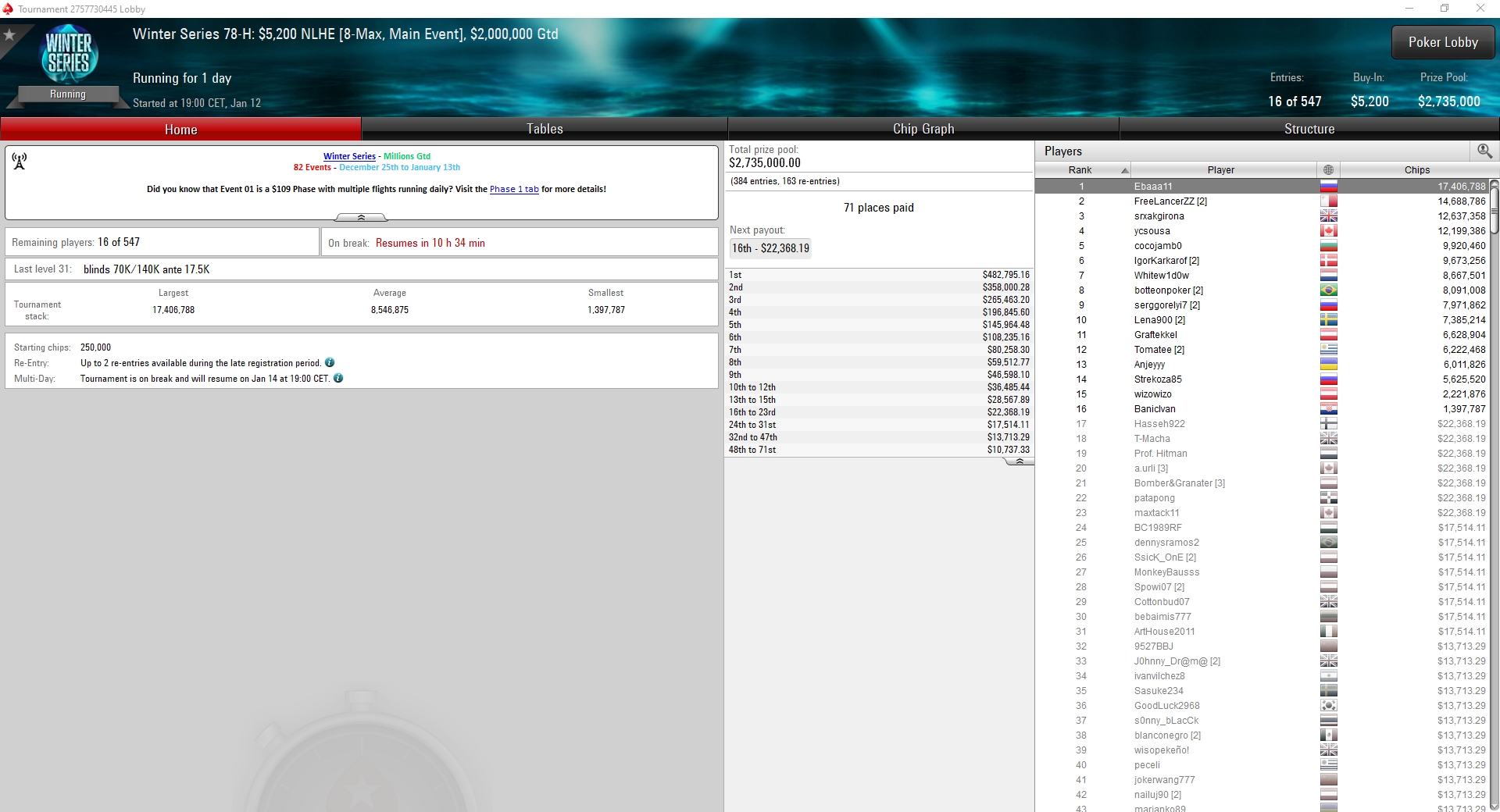Click the 1st place payout $482,795.16
The width and height of the screenshot is (1500, 812).
pyautogui.click(x=1005, y=275)
